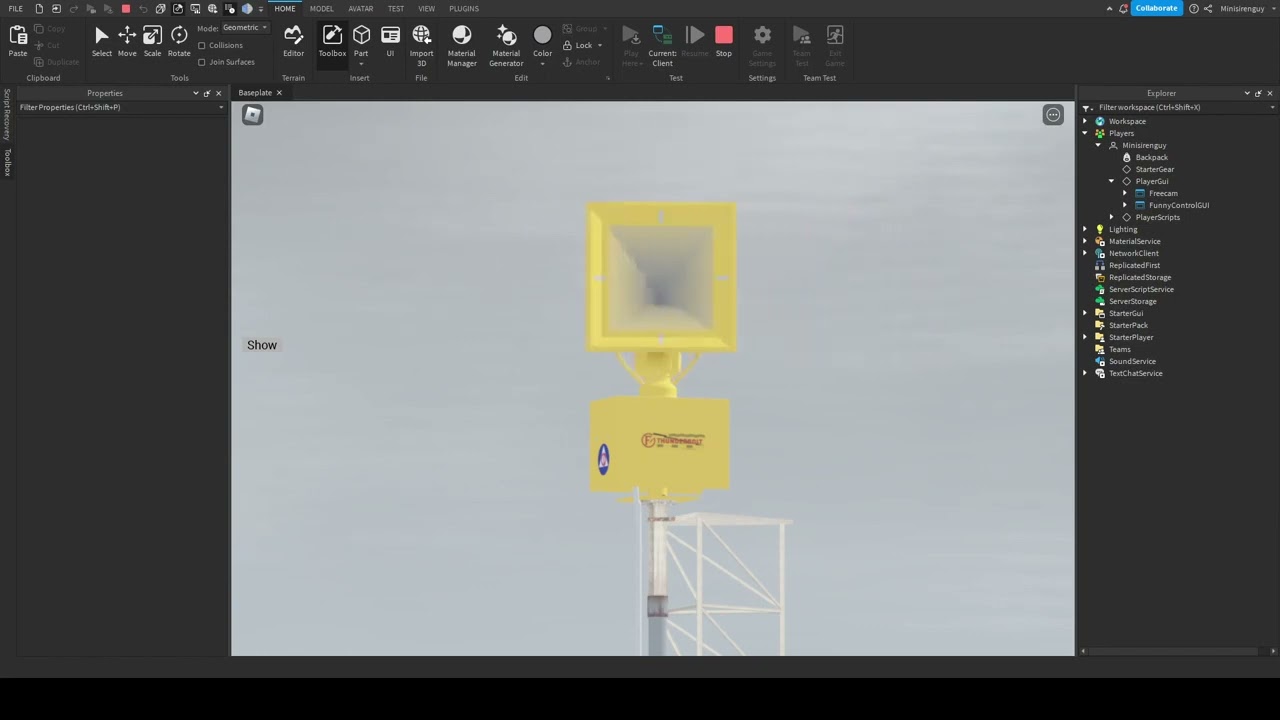Screen dimensions: 1280x720
Task: Expand the StarterPlayer node
Action: pyautogui.click(x=1085, y=337)
